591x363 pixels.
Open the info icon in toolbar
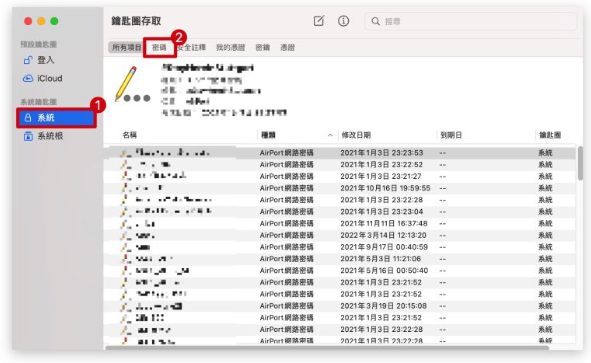(x=343, y=21)
